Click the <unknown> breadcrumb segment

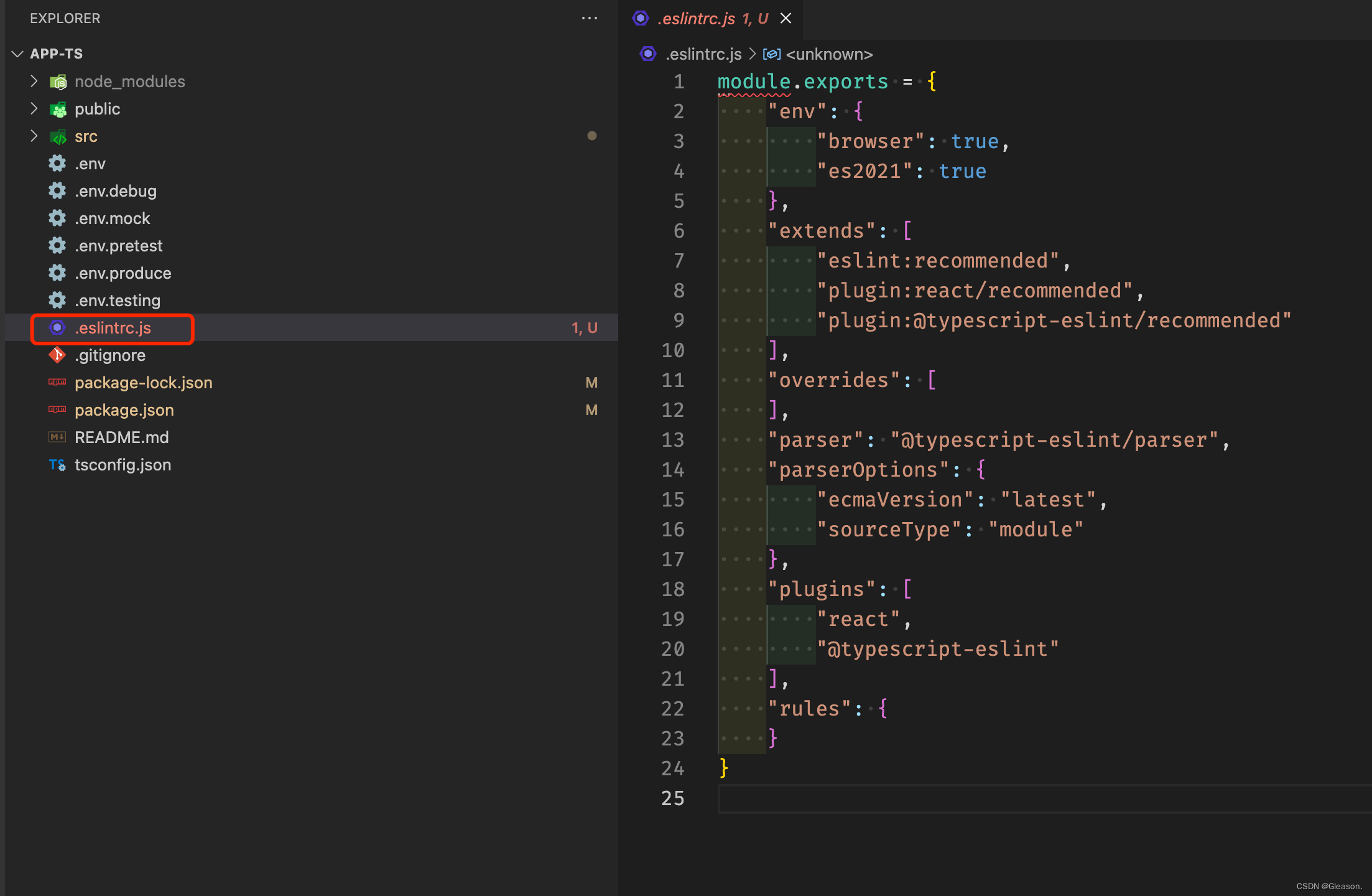pos(829,55)
